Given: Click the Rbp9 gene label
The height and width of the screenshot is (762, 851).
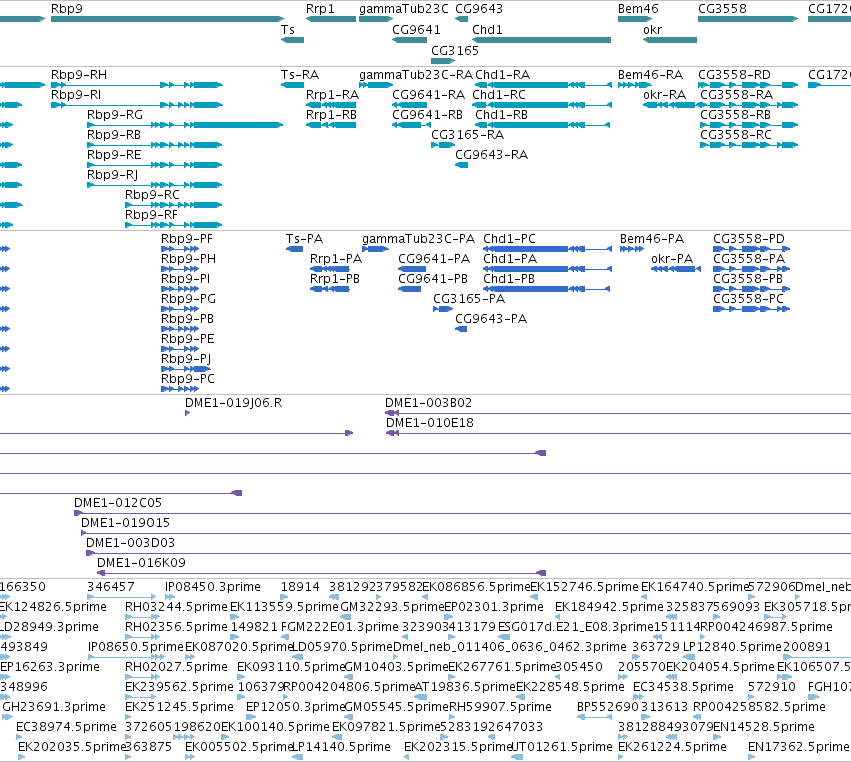Looking at the screenshot, I should pyautogui.click(x=67, y=9).
